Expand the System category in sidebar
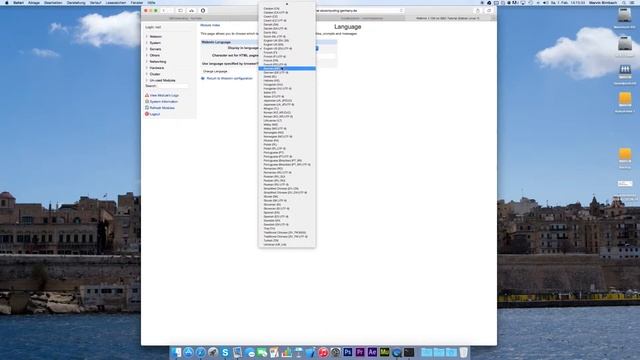Screen dimensions: 640x360 pos(155,43)
